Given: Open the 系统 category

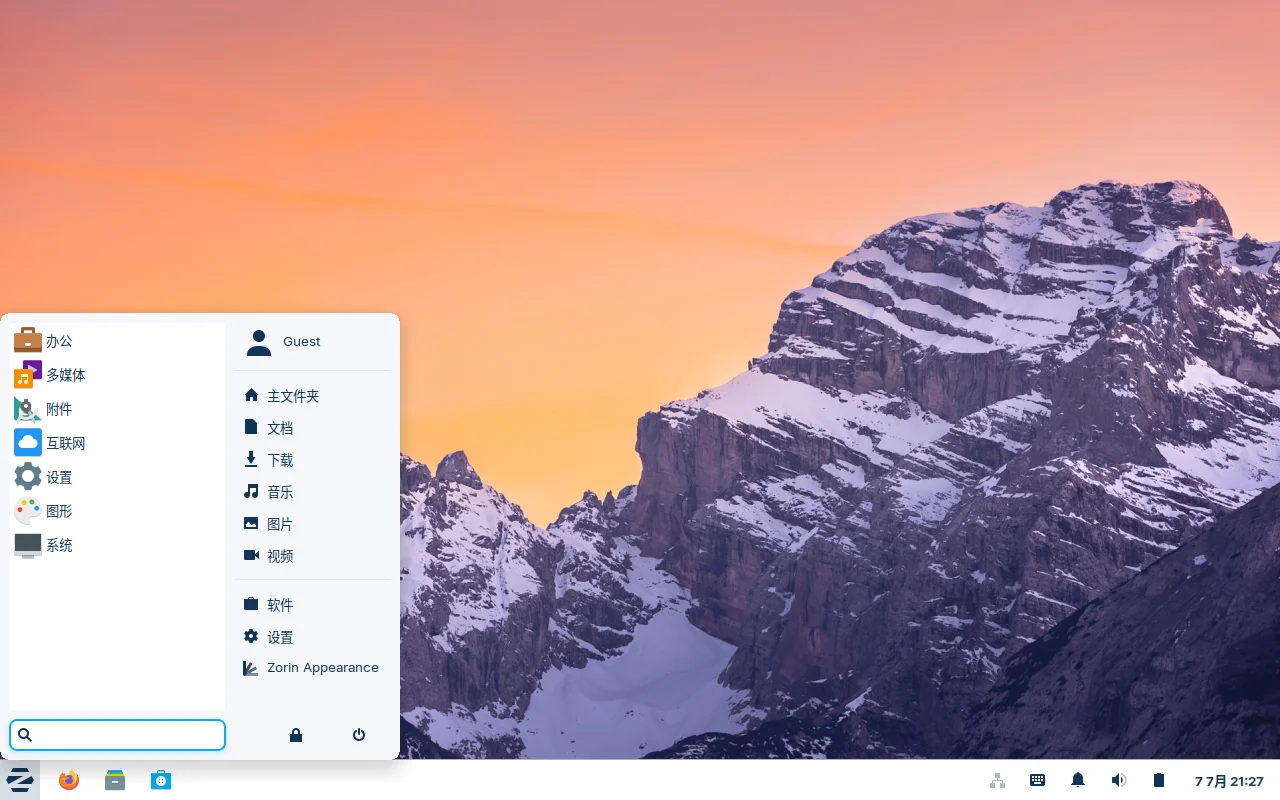Looking at the screenshot, I should (59, 545).
